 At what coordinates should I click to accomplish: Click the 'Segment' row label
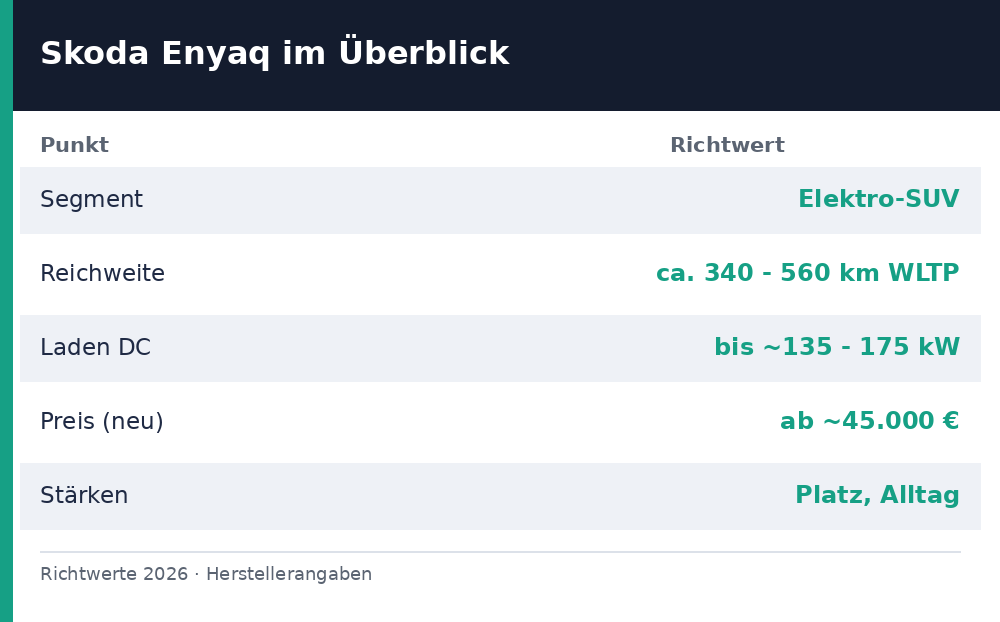tap(91, 200)
